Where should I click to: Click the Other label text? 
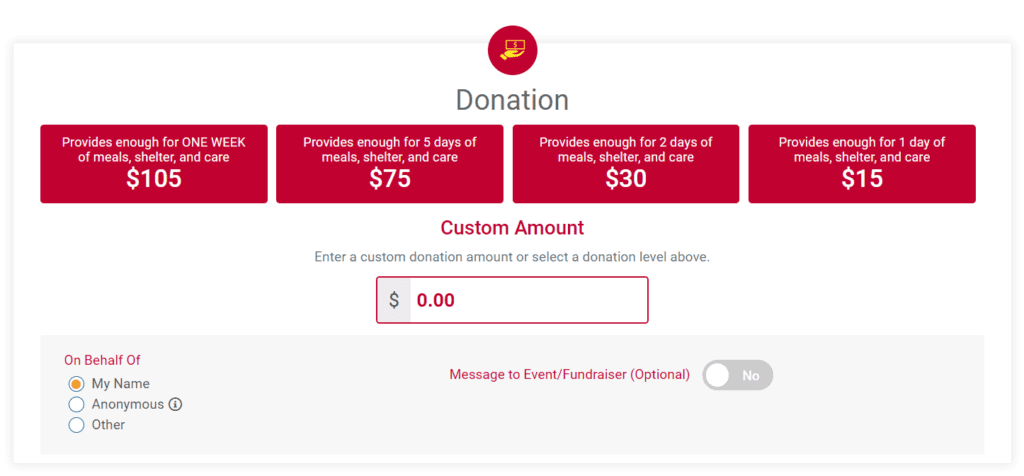pyautogui.click(x=108, y=425)
